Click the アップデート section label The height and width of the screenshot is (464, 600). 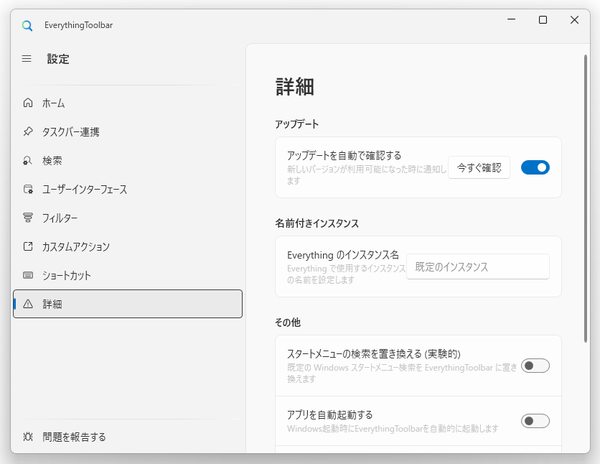[x=297, y=124]
